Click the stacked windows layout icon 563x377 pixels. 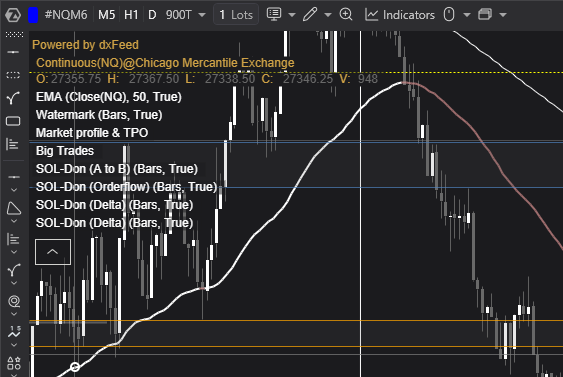pos(485,15)
